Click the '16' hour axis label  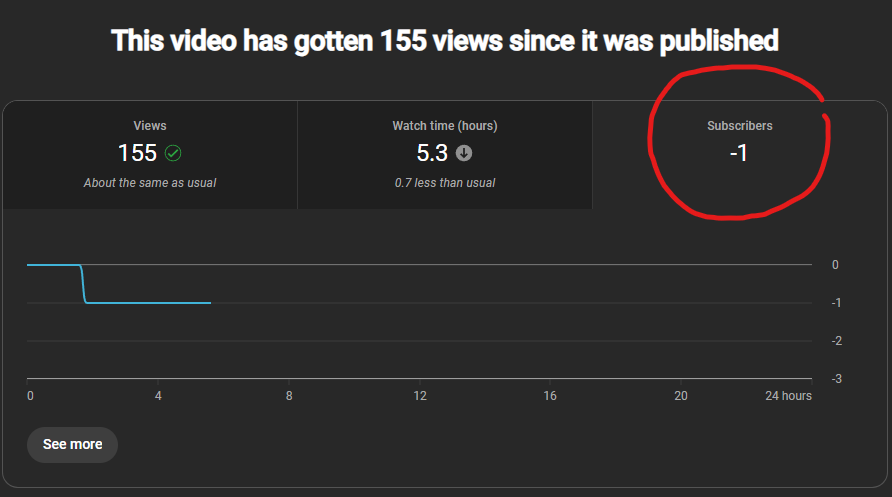[x=550, y=396]
